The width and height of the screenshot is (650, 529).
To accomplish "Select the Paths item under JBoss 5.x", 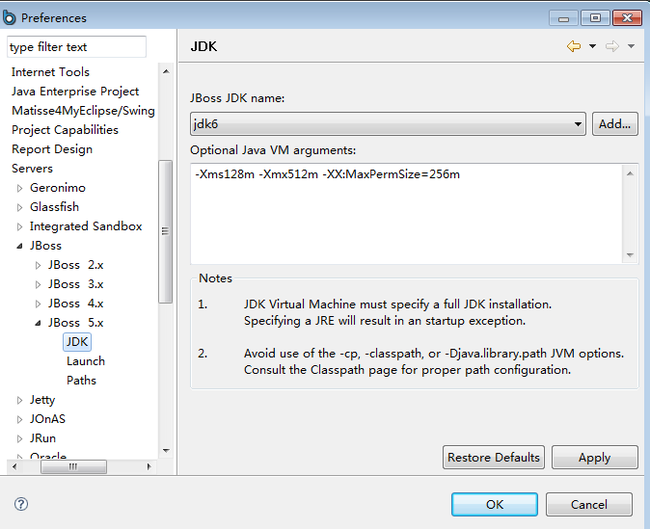I will (x=81, y=380).
